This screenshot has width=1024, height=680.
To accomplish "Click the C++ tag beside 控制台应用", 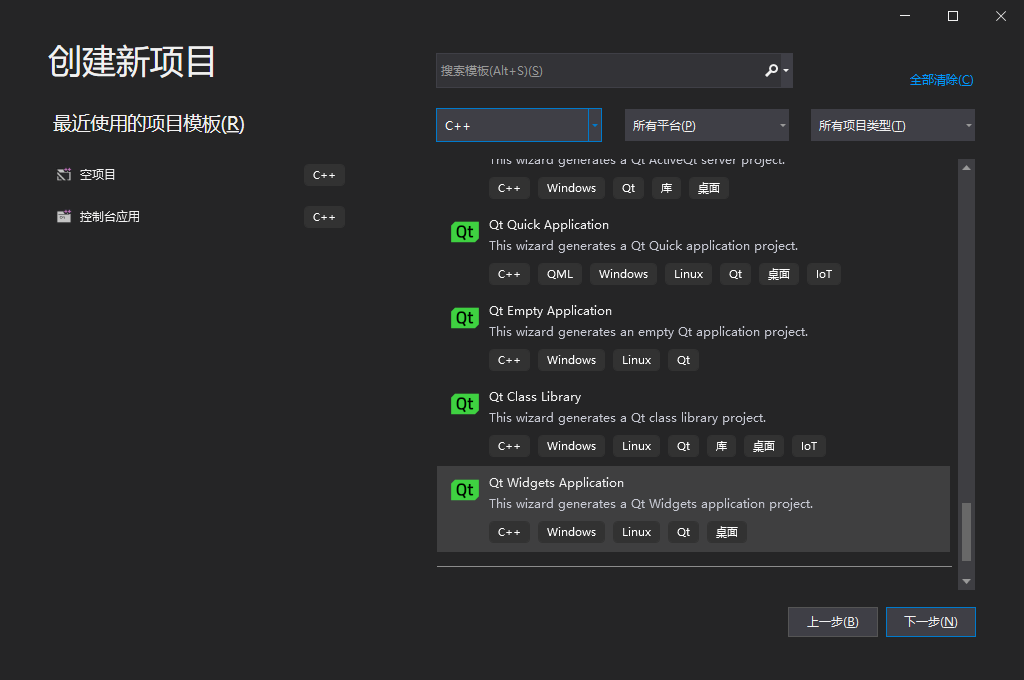I will tap(324, 217).
